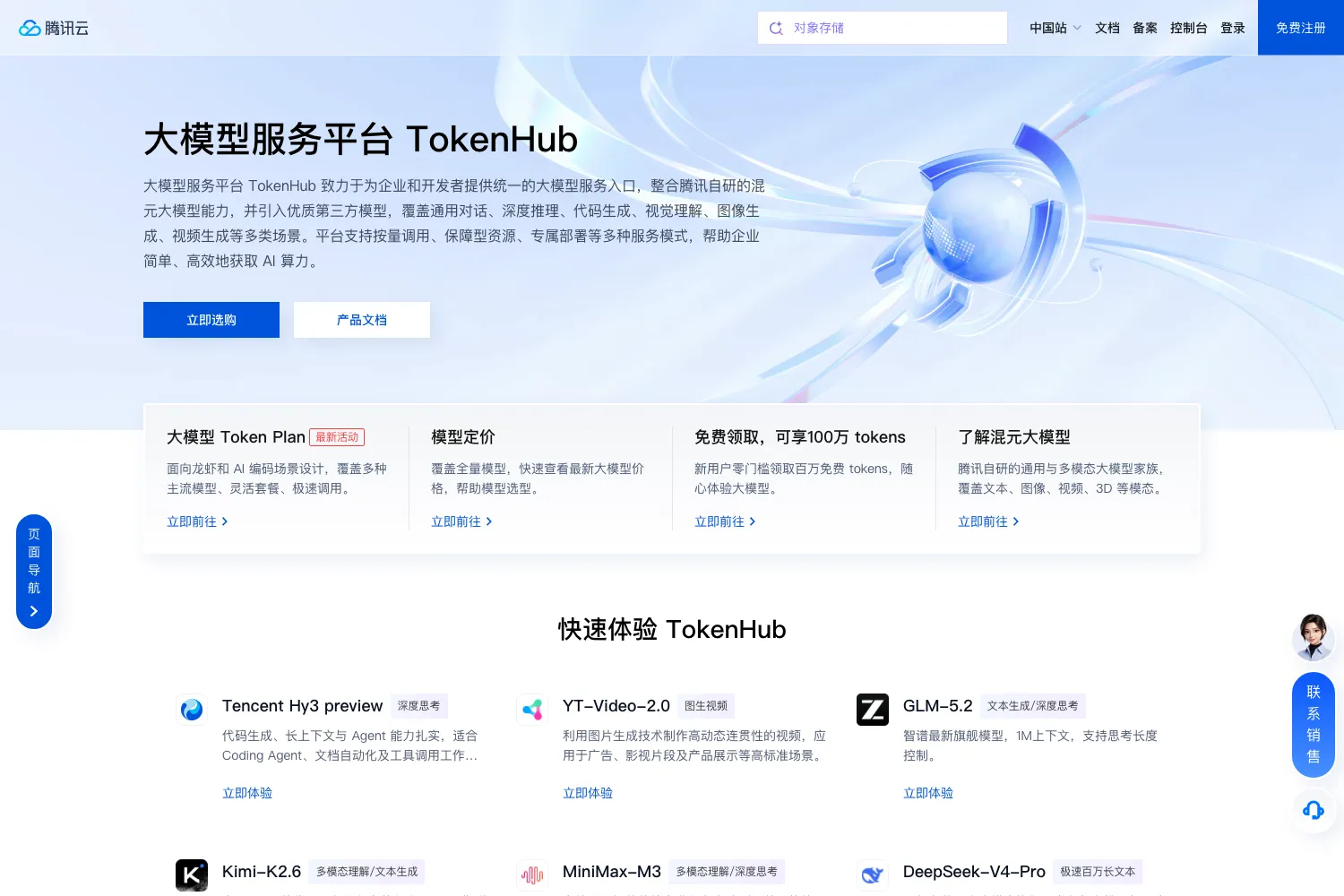Click 立即体验 for GLM-5.2
This screenshot has height=896, width=1344.
point(928,793)
